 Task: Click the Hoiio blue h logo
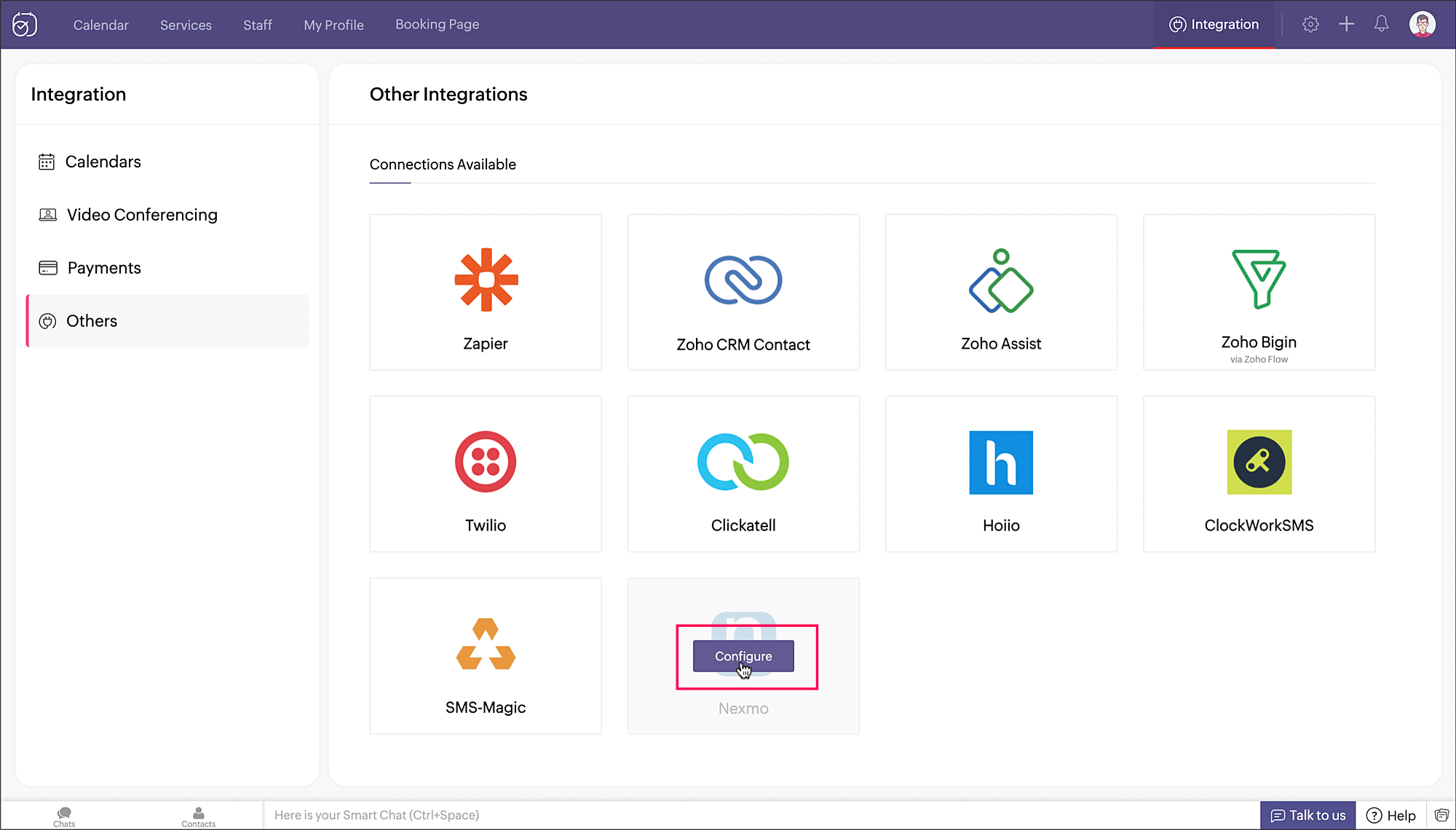(x=1001, y=462)
